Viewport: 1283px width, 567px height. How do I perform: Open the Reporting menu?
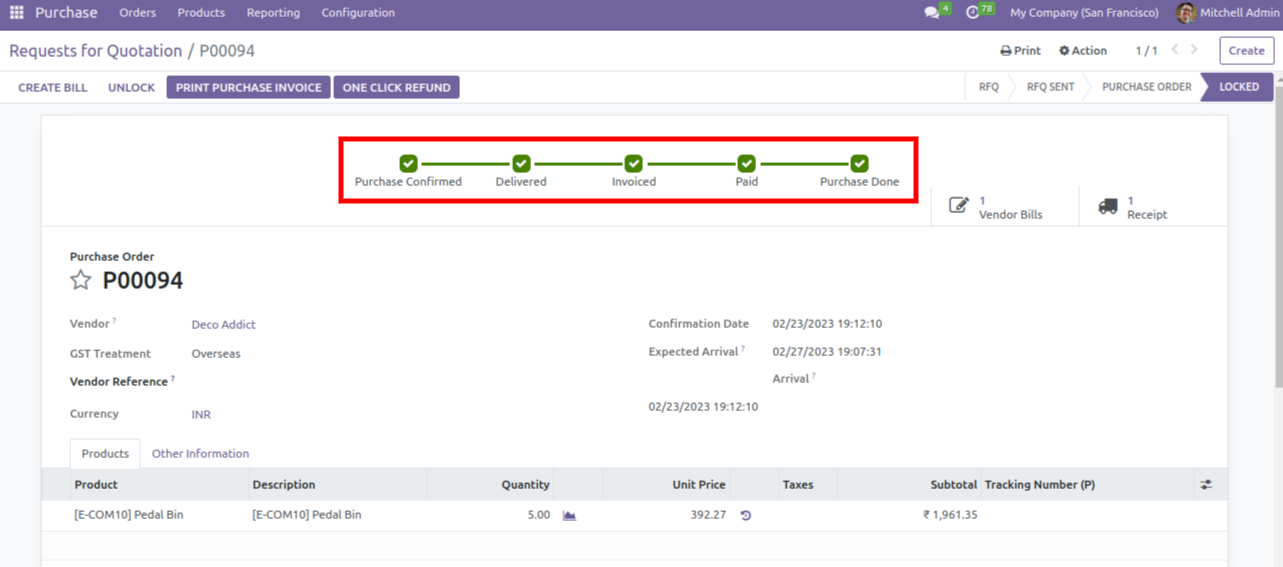tap(273, 13)
